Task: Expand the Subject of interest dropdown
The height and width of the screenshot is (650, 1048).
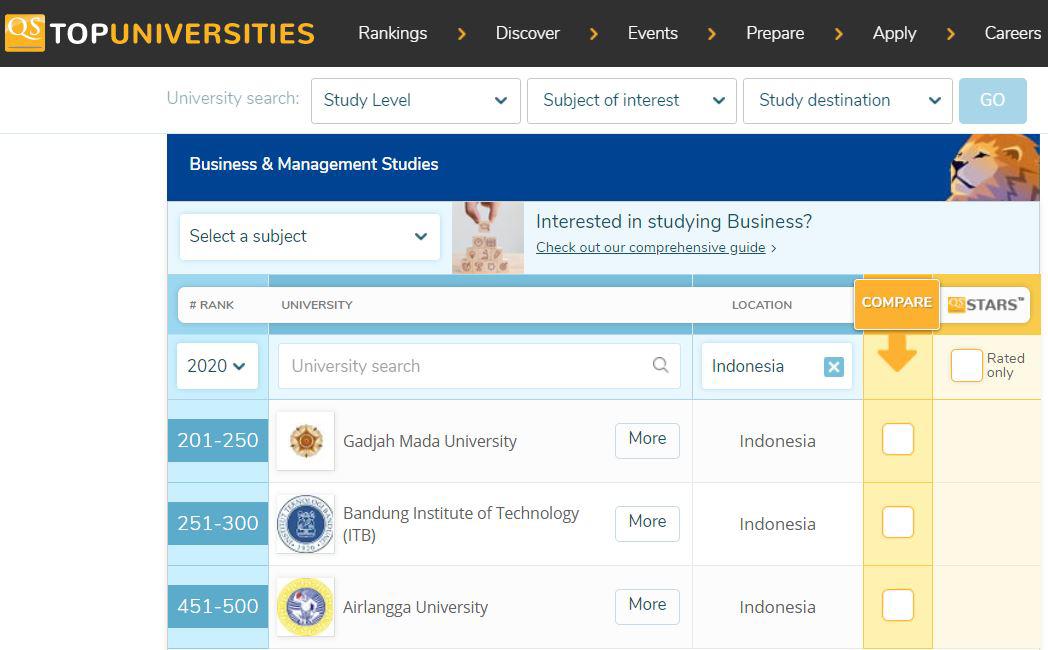Action: pyautogui.click(x=631, y=100)
